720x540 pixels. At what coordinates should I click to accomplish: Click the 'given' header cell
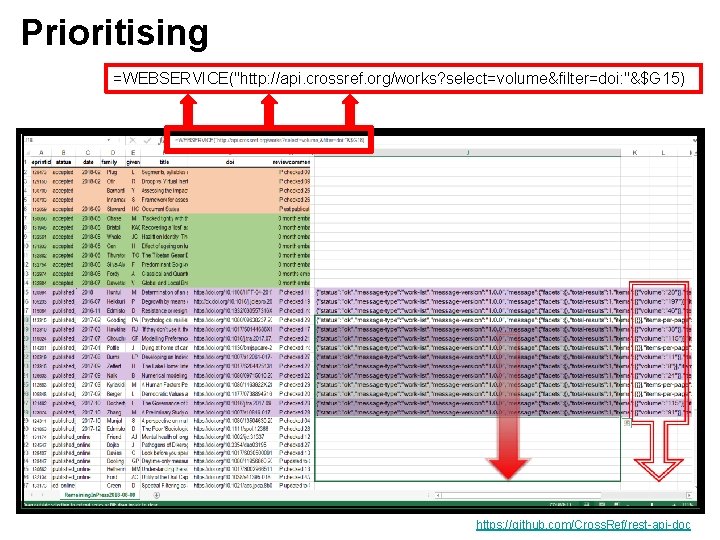[x=133, y=162]
